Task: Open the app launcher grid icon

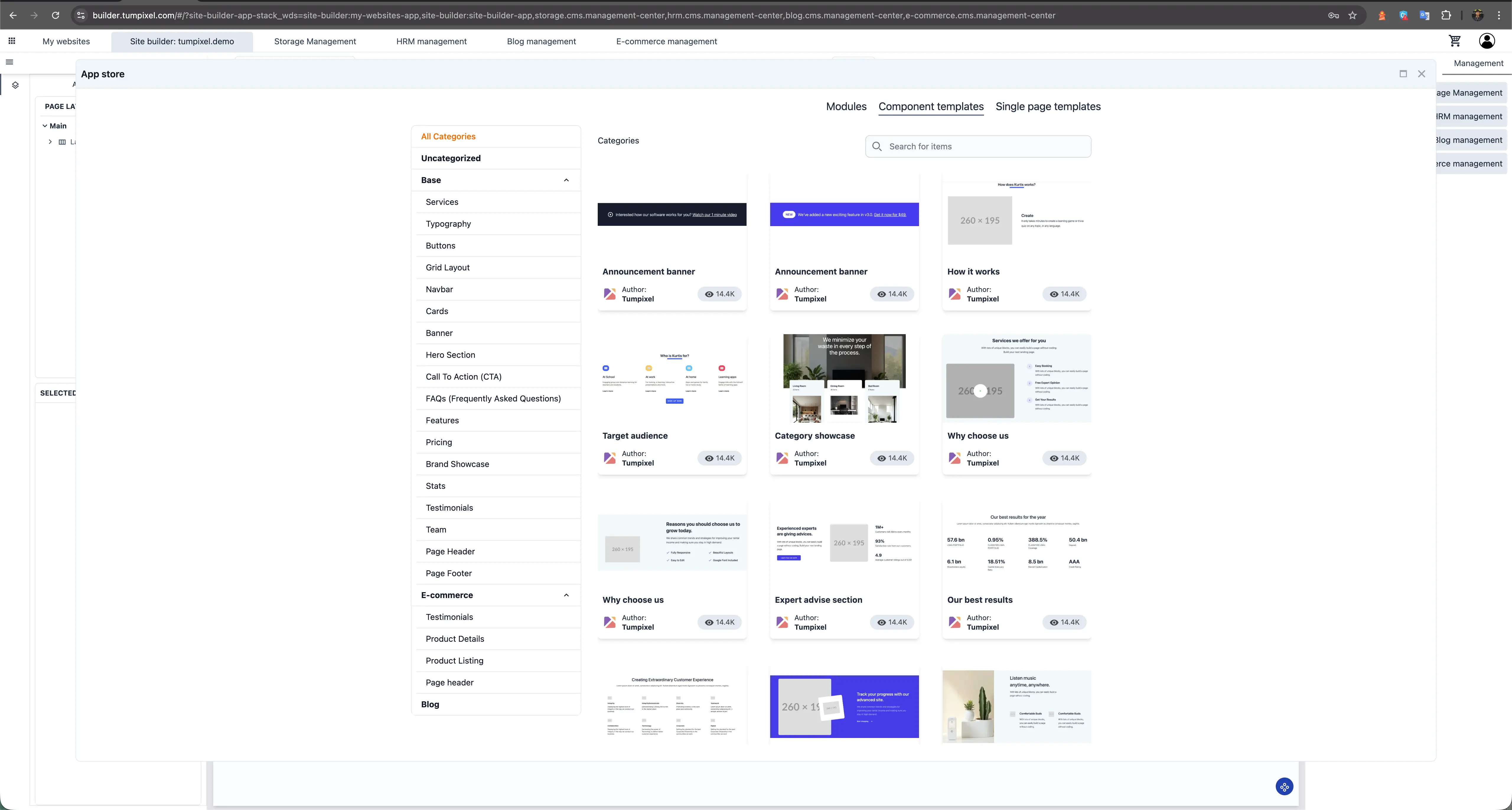Action: [x=11, y=41]
